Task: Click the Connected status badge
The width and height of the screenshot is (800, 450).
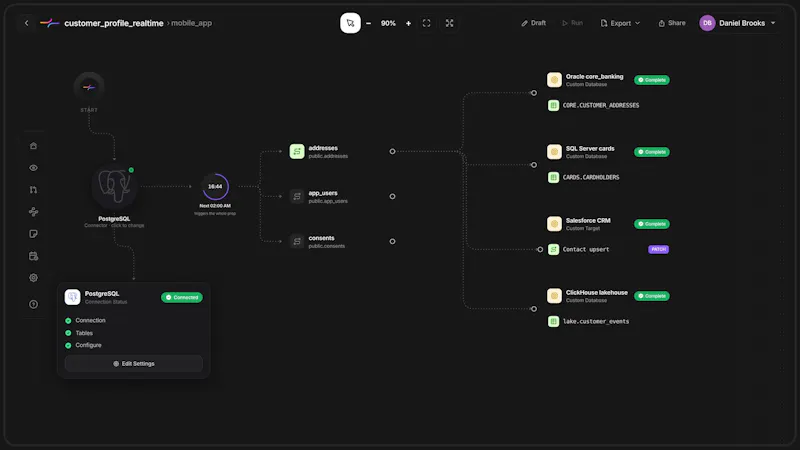Action: 182,297
